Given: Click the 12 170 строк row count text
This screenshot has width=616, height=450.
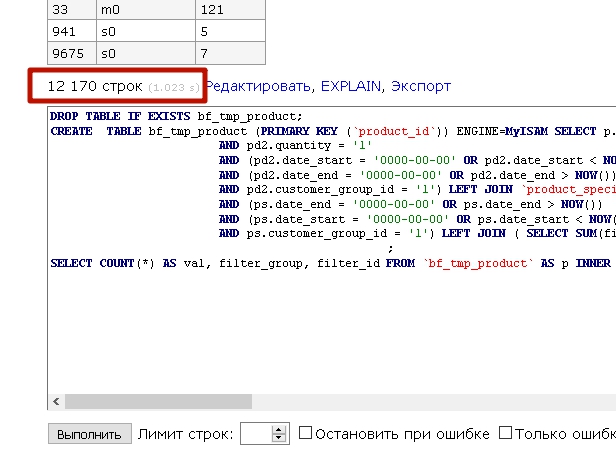Looking at the screenshot, I should [x=94, y=87].
